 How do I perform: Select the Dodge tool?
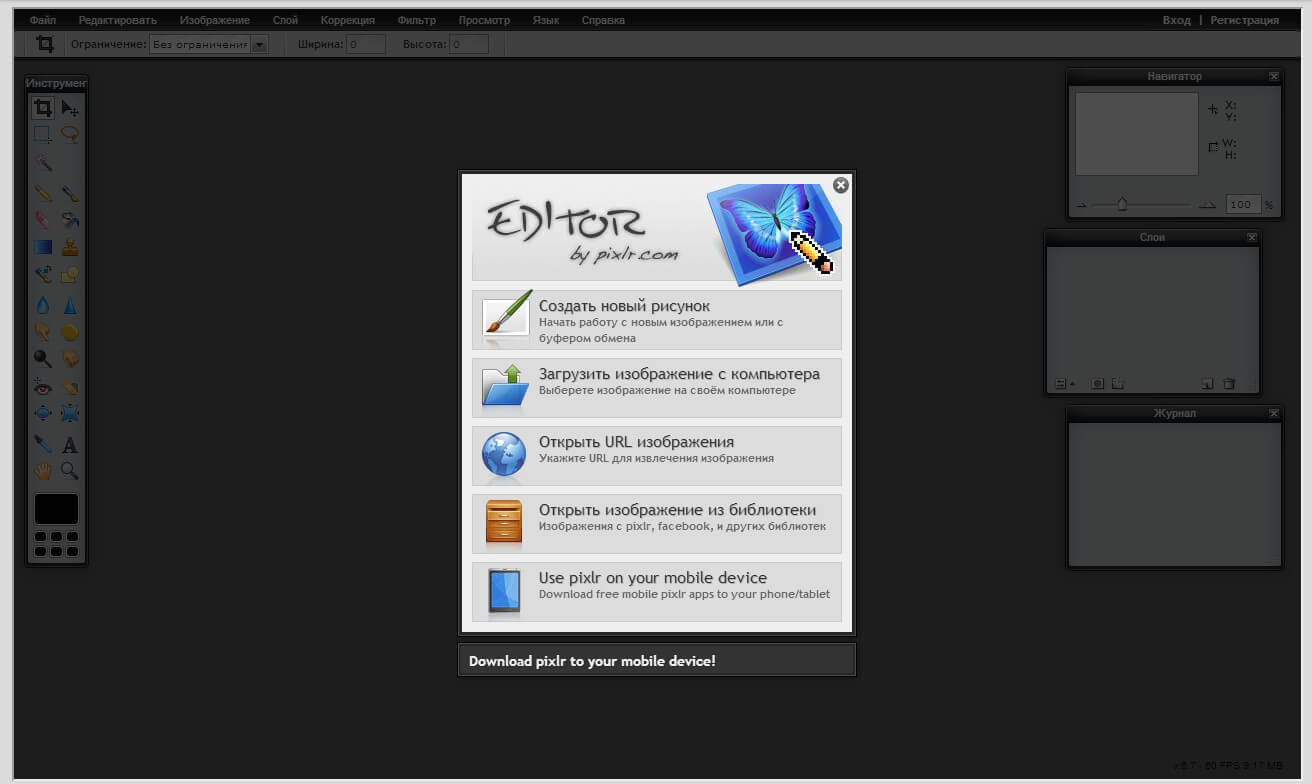[43, 358]
